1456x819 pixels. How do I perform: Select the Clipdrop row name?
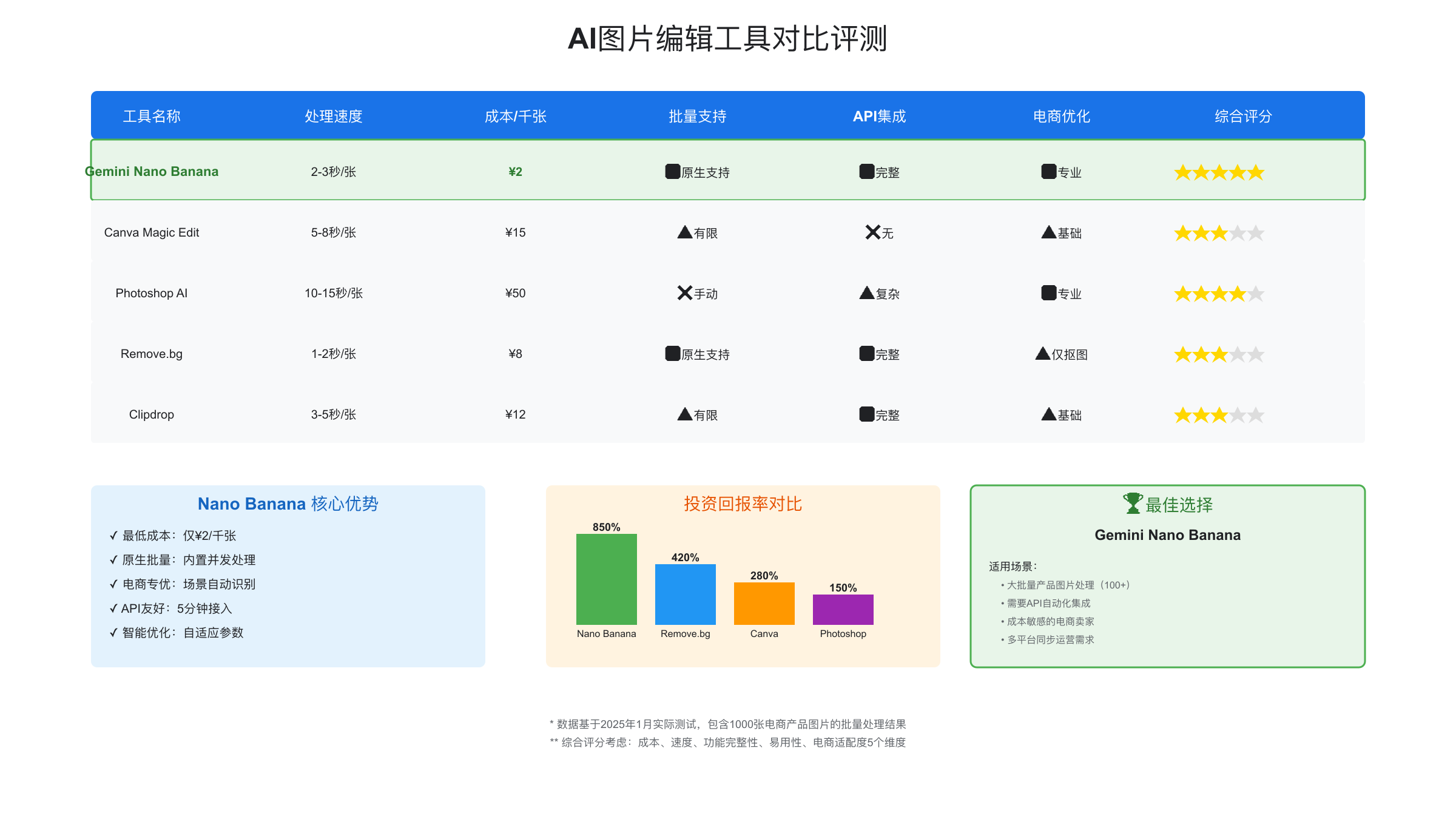[x=152, y=414]
